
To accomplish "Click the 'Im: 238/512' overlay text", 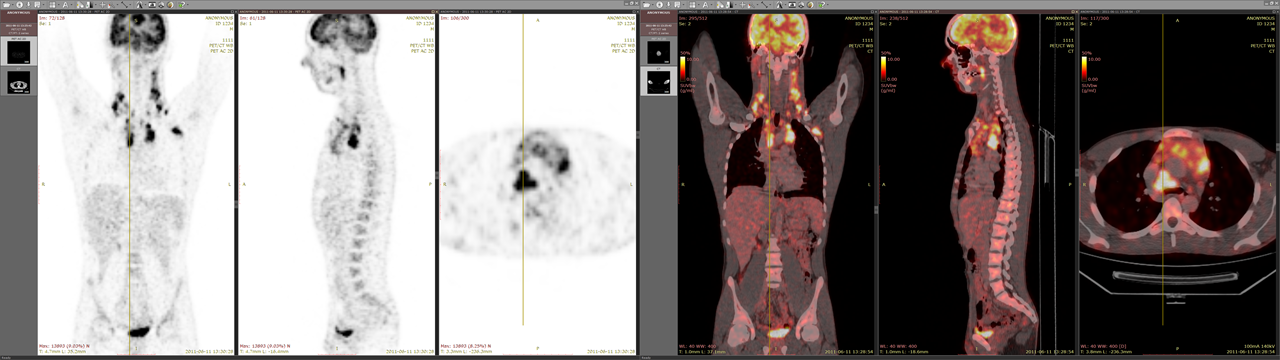I will point(895,17).
